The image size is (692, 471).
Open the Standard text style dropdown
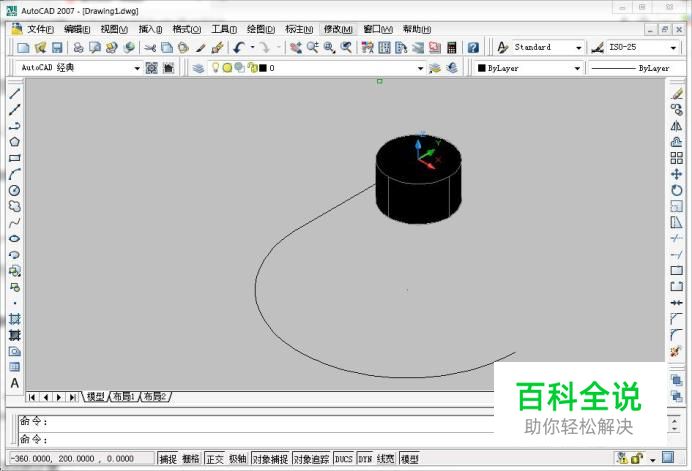point(578,47)
